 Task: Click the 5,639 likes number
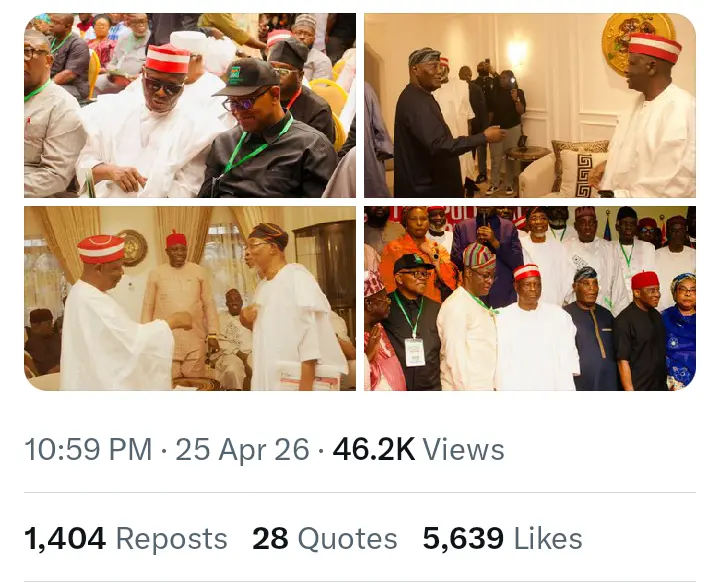click(463, 539)
